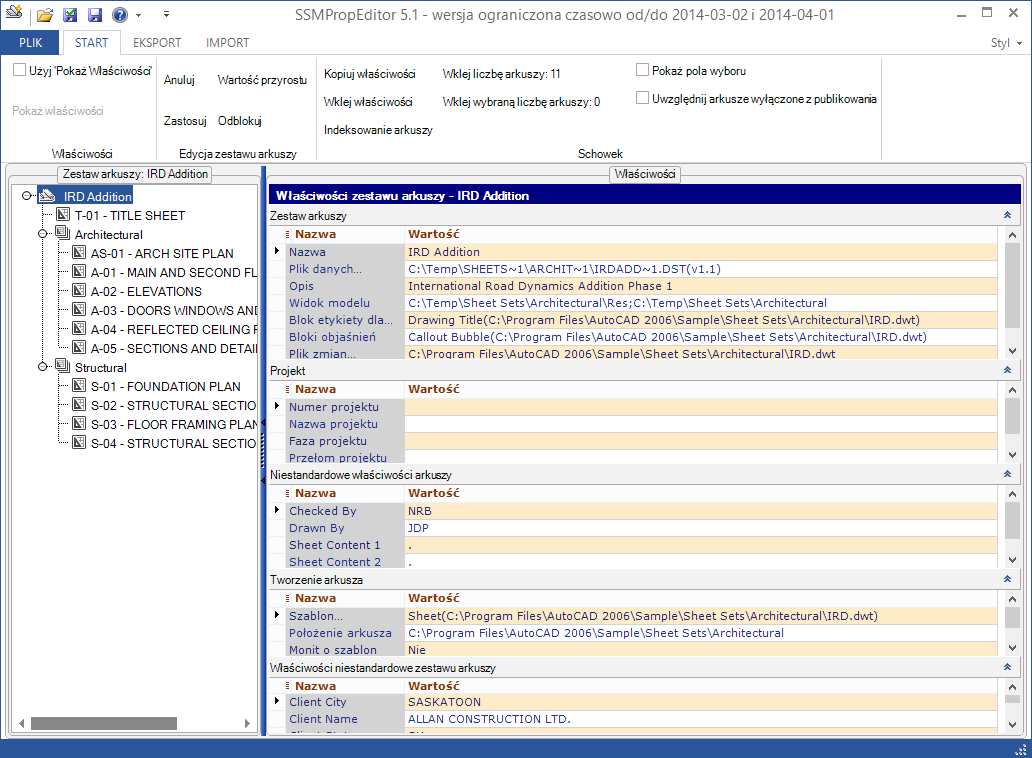Click down arrow of Zestaw arkuszy grid scrollbar
1032x758 pixels.
1012,351
